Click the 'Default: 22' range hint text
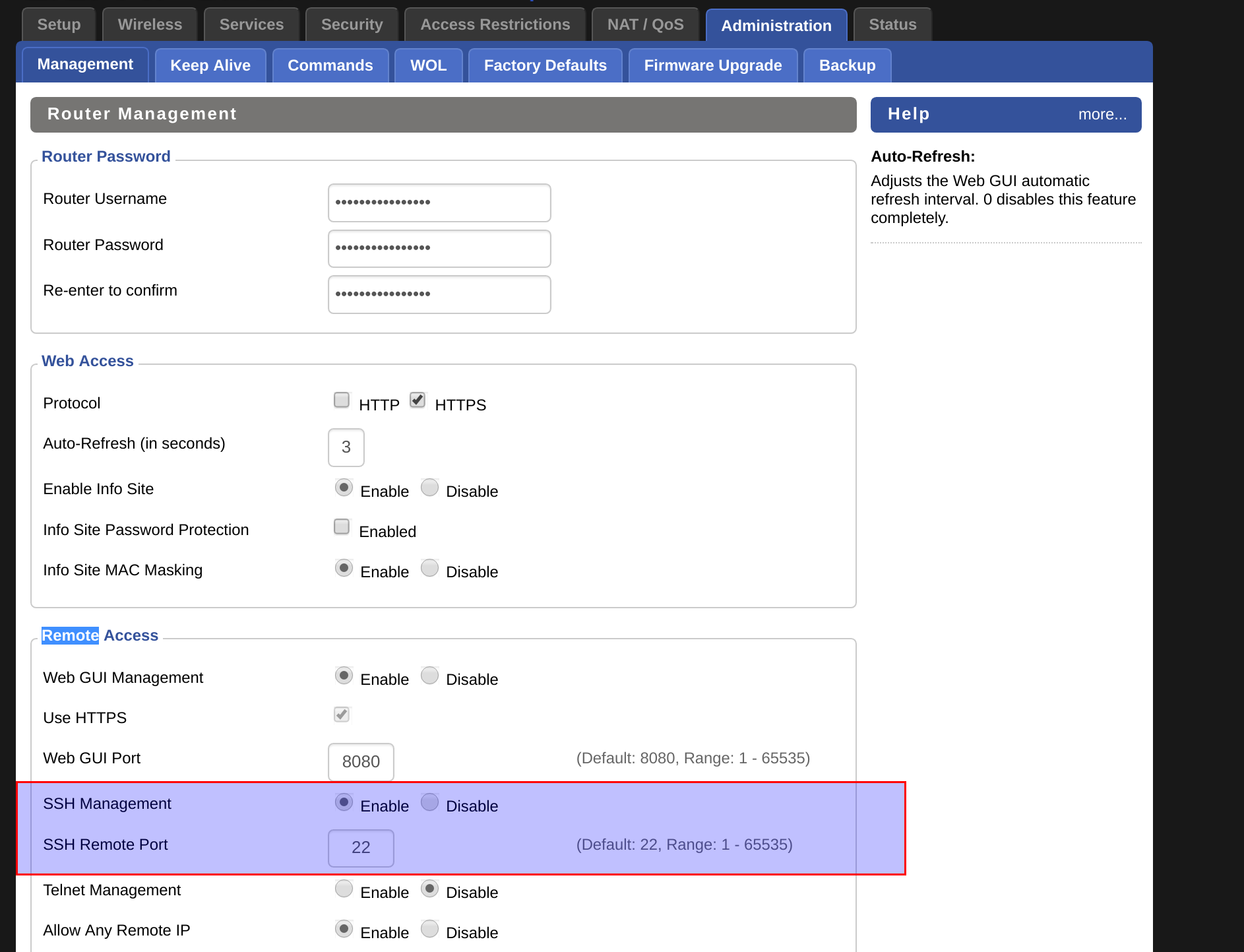1244x952 pixels. 685,844
